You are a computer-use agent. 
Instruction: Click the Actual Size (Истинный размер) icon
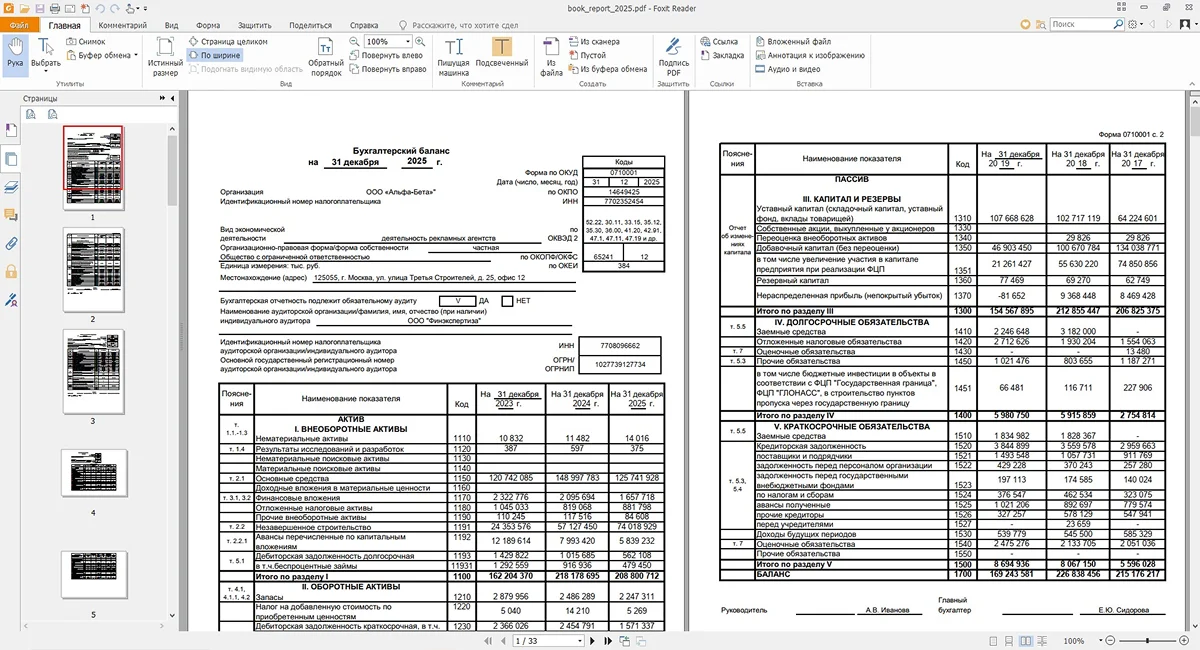[166, 55]
